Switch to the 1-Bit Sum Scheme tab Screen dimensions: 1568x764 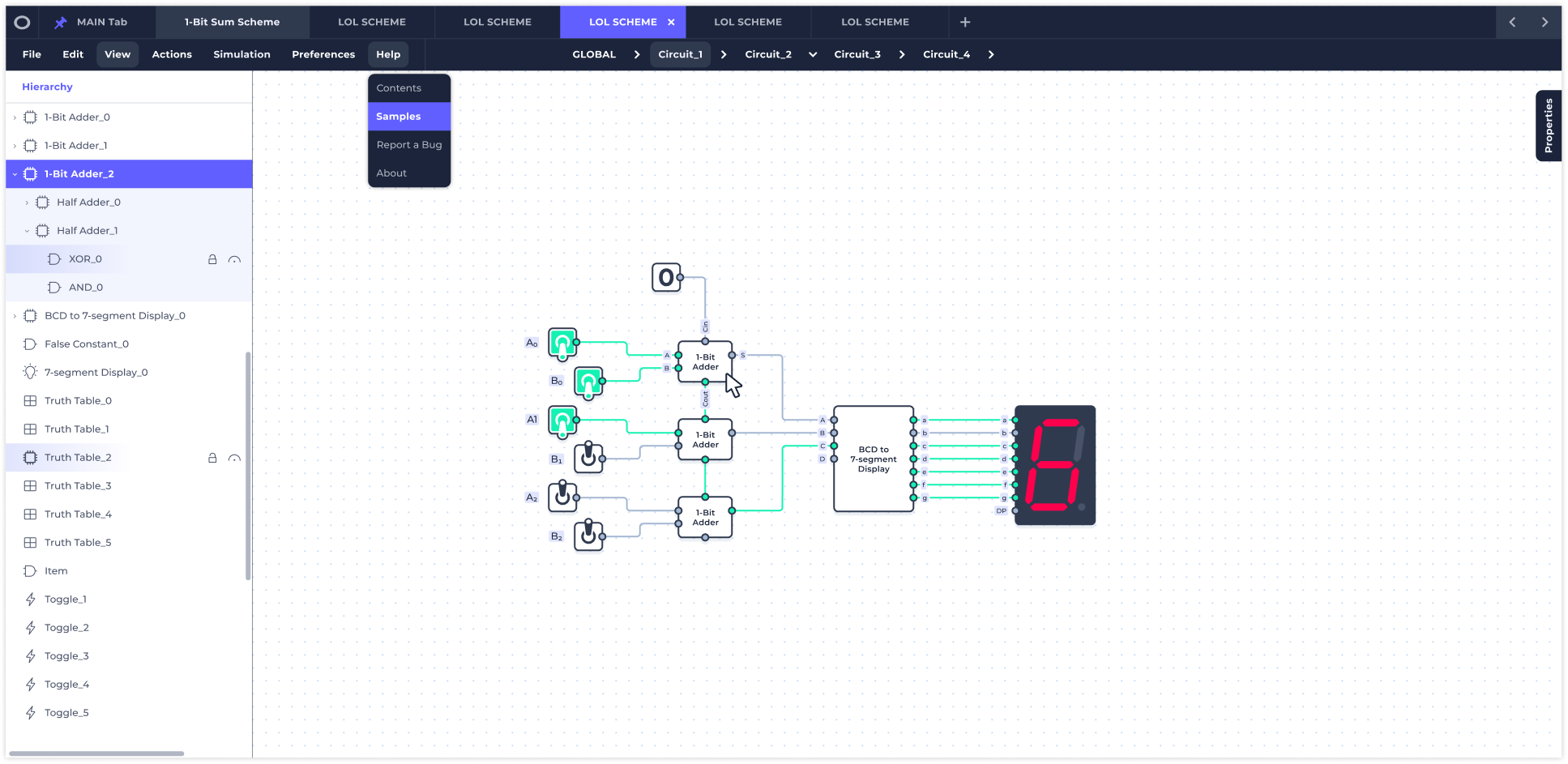tap(232, 23)
